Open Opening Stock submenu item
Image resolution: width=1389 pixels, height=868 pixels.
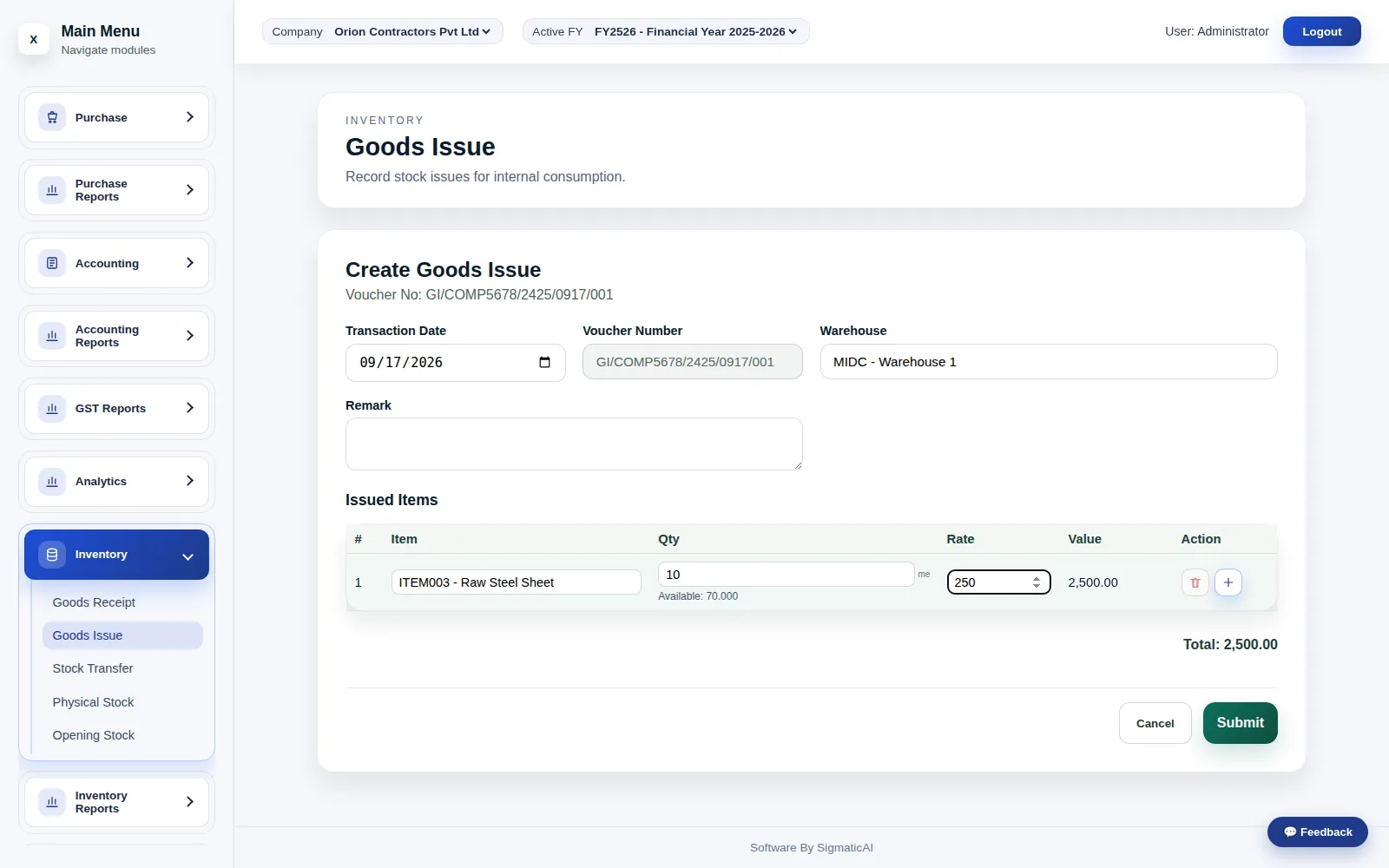(x=122, y=735)
